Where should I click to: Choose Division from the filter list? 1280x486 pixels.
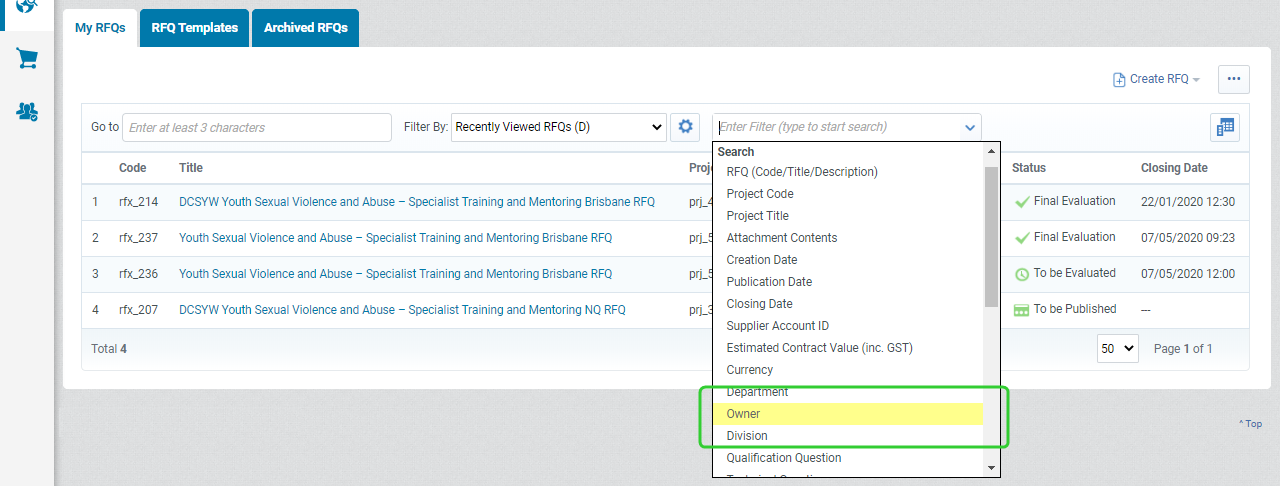point(848,436)
